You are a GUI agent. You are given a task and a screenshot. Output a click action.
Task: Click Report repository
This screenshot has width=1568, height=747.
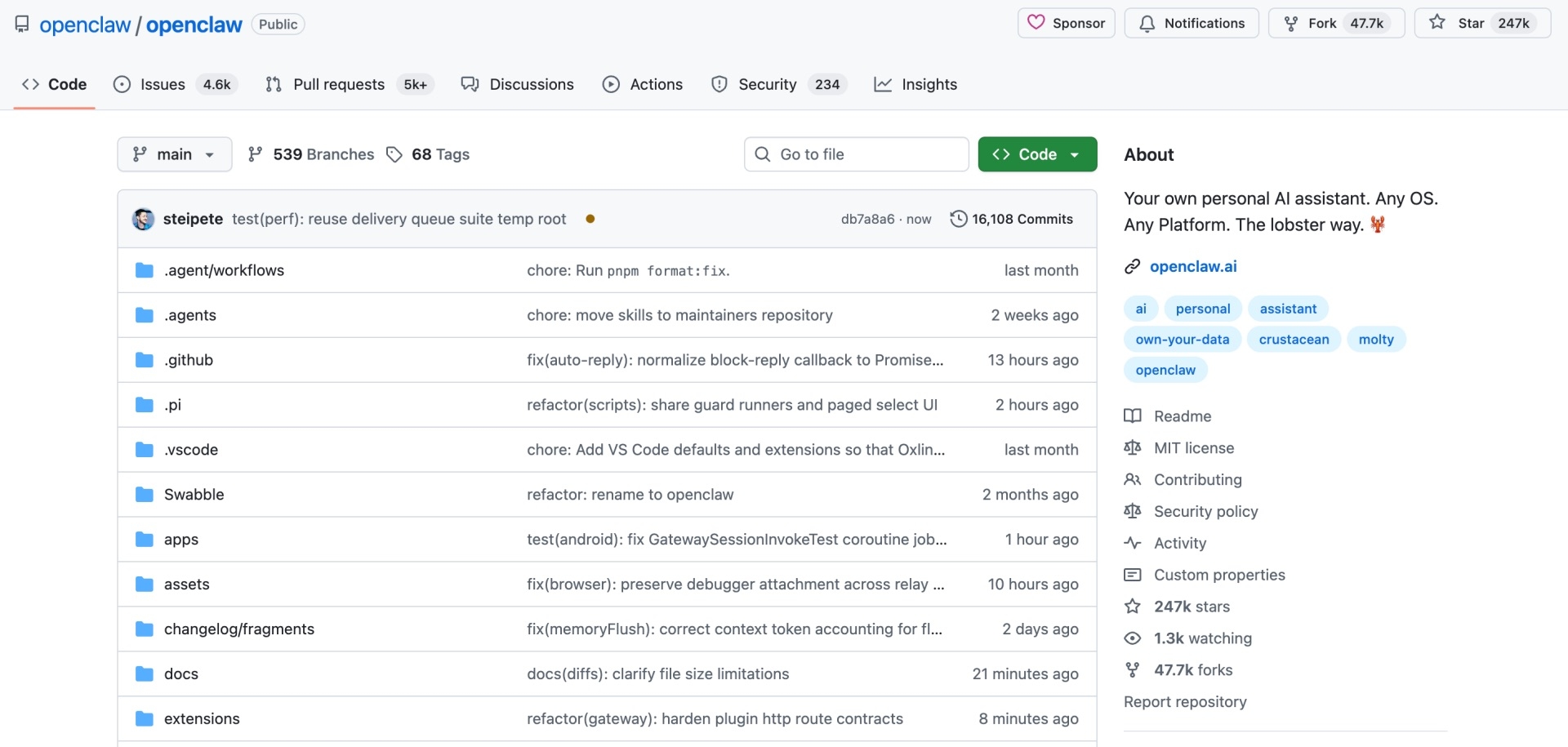coord(1185,701)
